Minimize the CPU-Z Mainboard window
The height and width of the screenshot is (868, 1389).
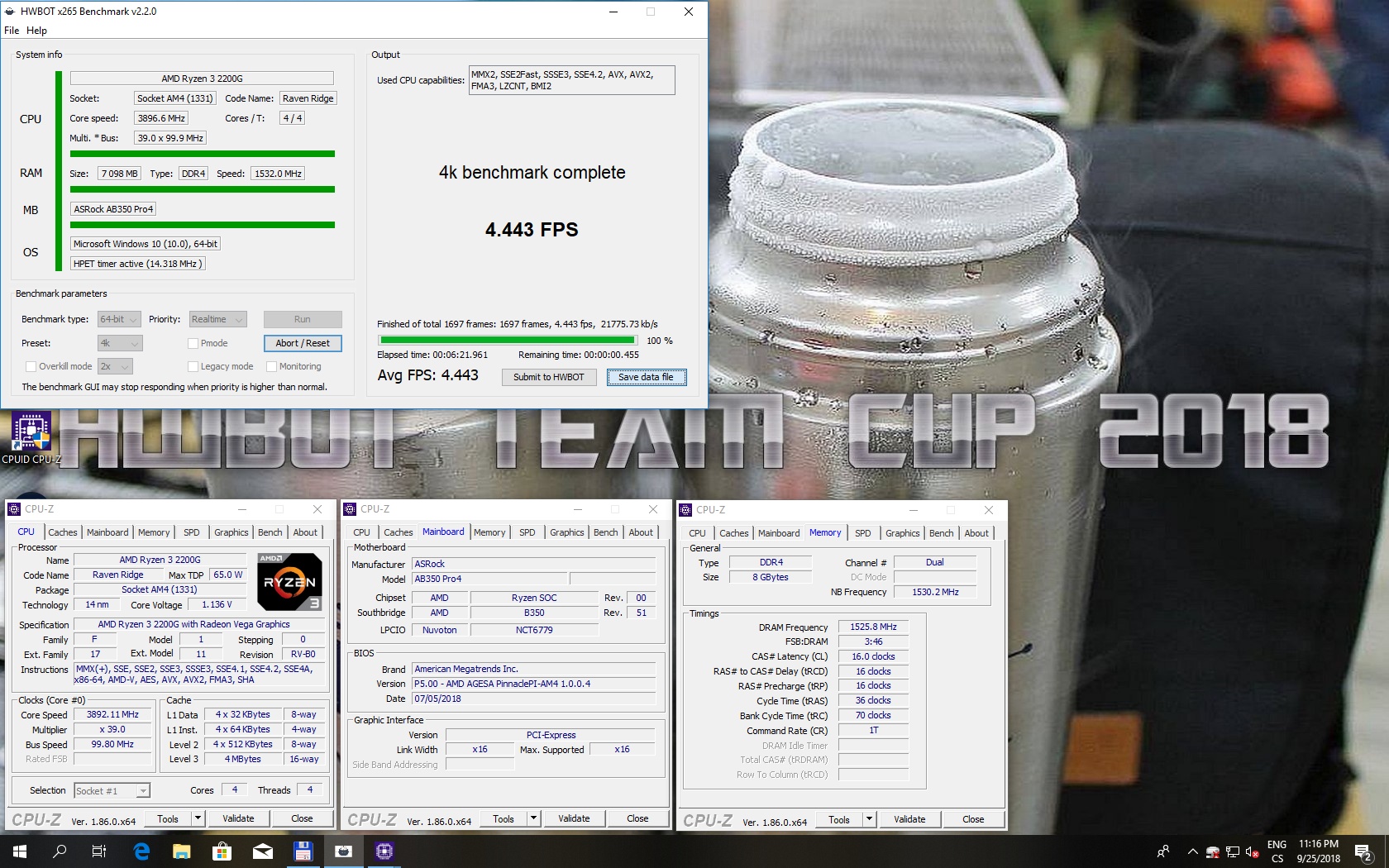tap(578, 509)
